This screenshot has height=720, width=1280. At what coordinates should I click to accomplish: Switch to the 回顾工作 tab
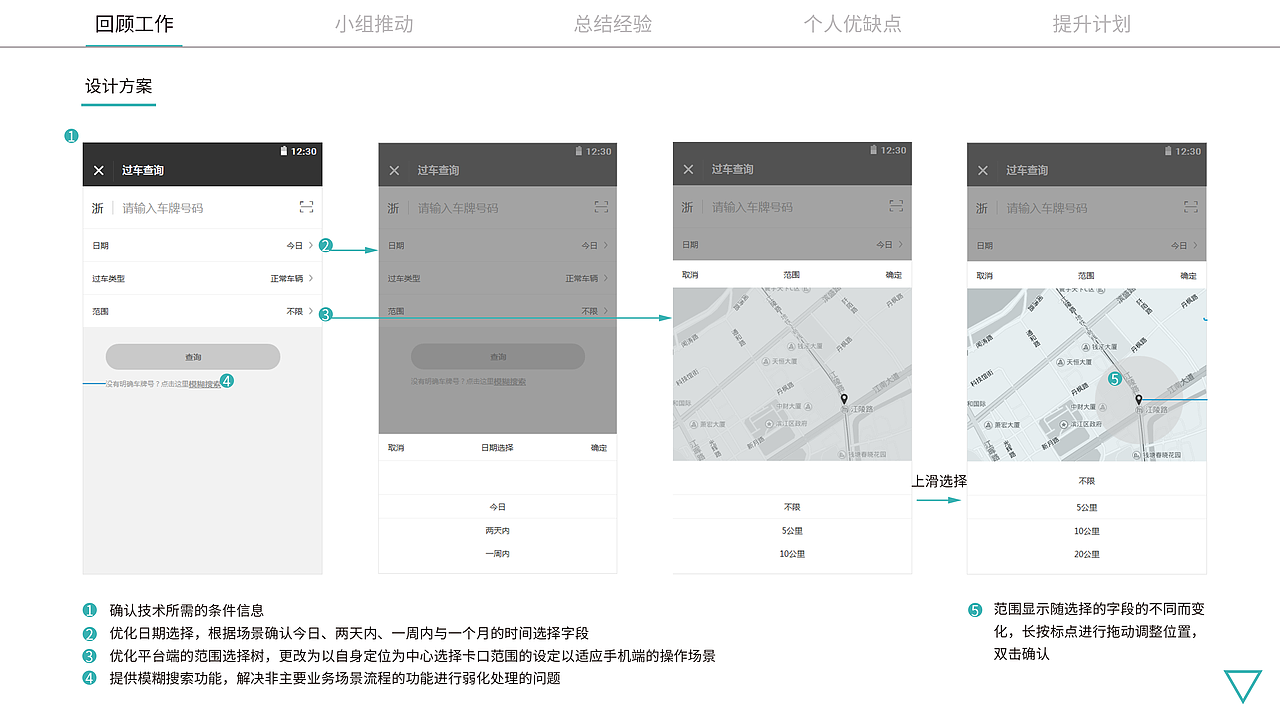point(134,24)
